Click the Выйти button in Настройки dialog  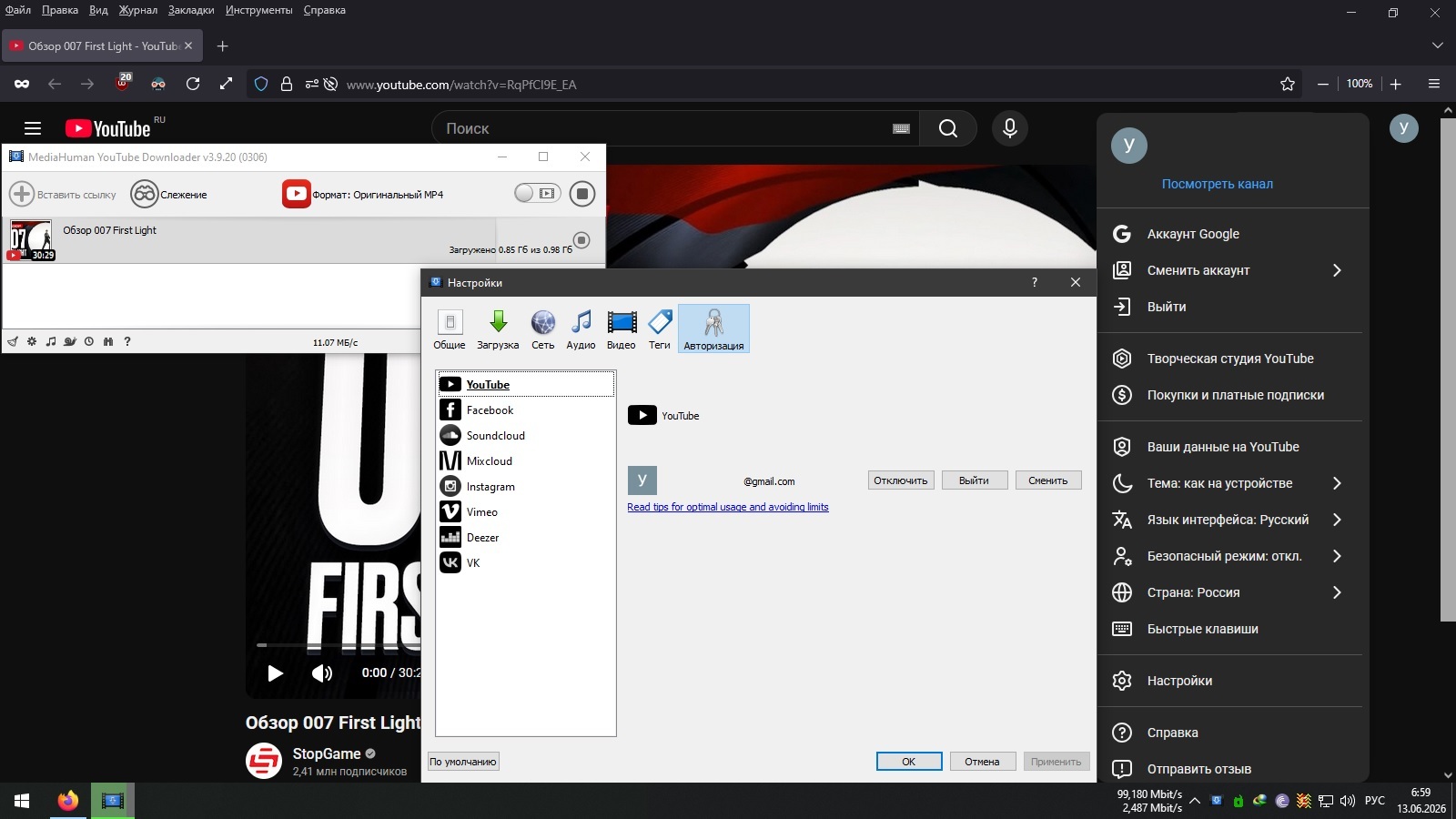pyautogui.click(x=974, y=480)
